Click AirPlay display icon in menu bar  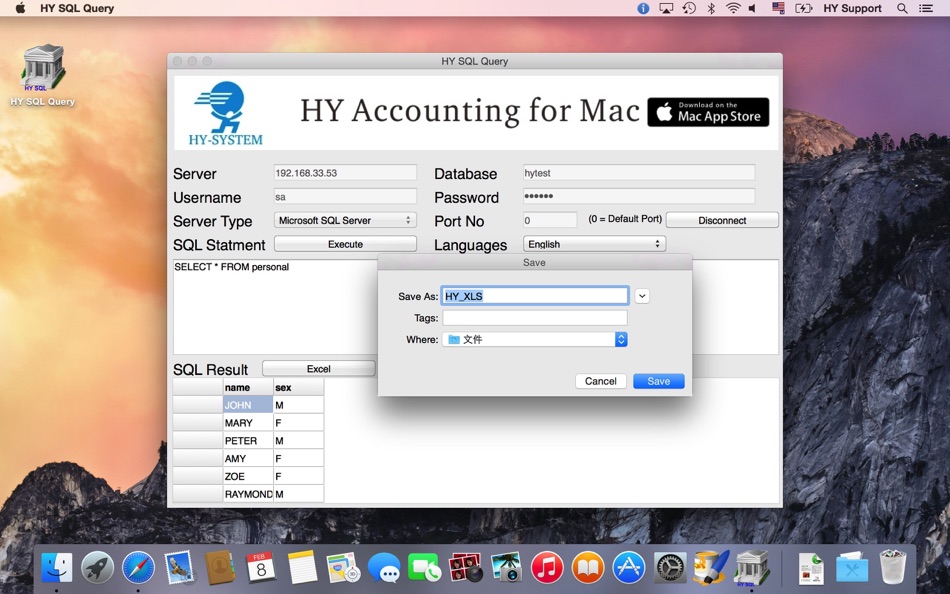[666, 8]
